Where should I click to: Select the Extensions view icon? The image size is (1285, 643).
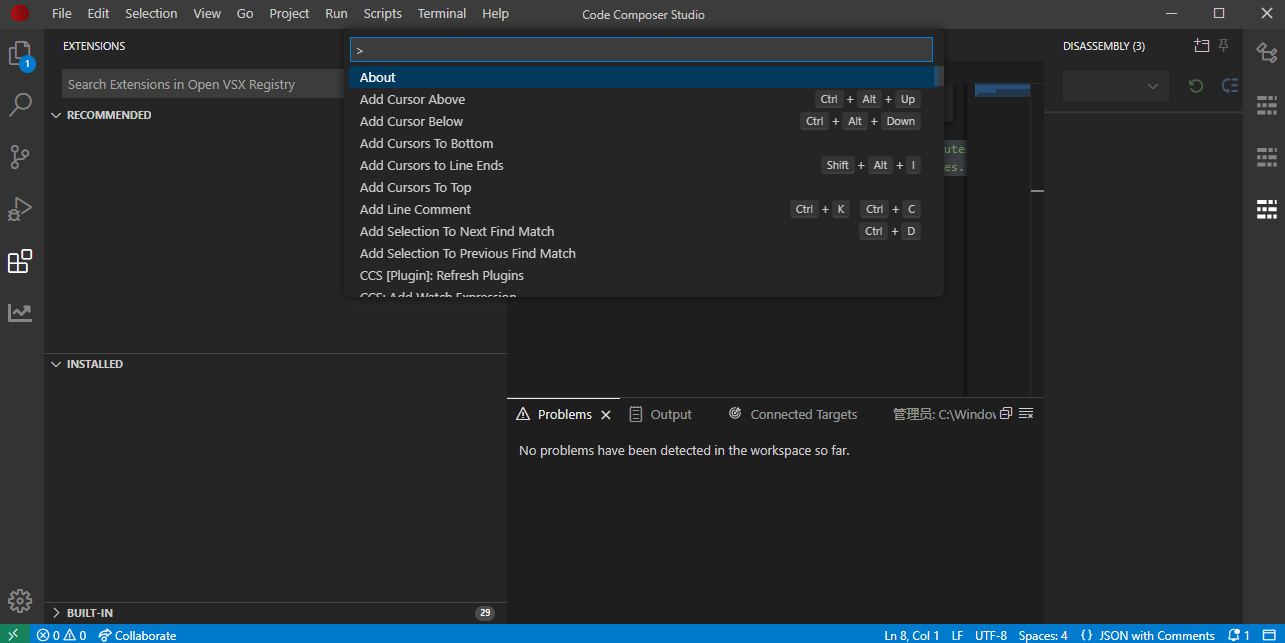coord(20,261)
